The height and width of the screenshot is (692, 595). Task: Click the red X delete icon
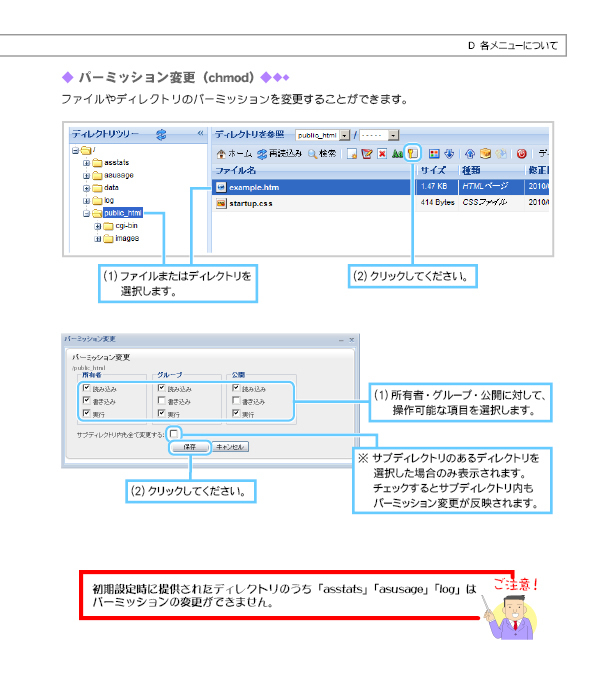pyautogui.click(x=382, y=154)
